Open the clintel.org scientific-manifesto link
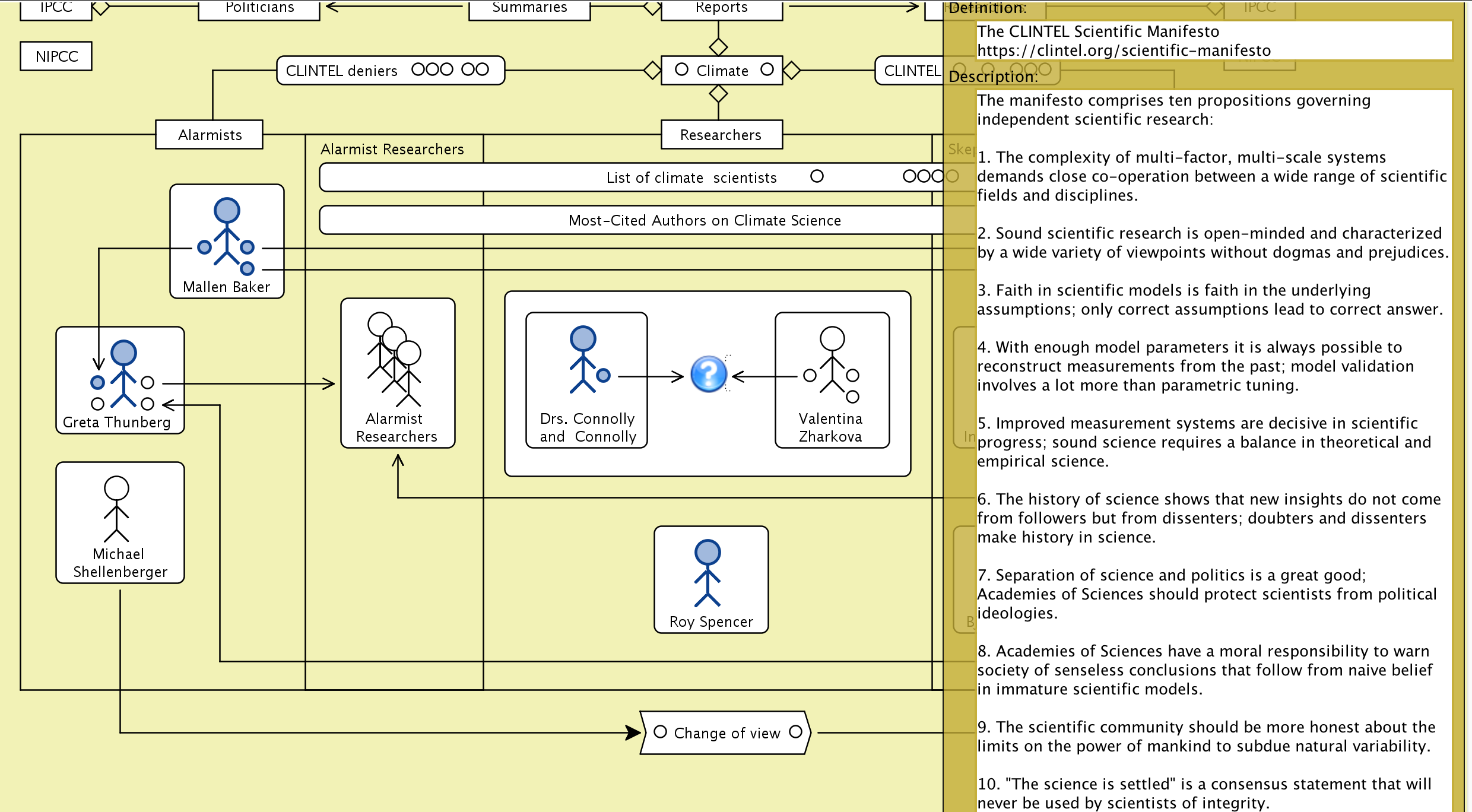The height and width of the screenshot is (812, 1472). [x=1124, y=50]
